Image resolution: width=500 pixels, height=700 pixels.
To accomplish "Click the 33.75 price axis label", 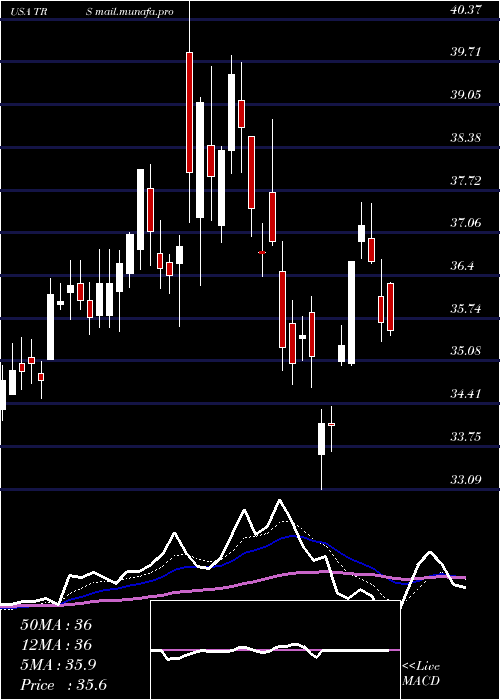I will [466, 437].
